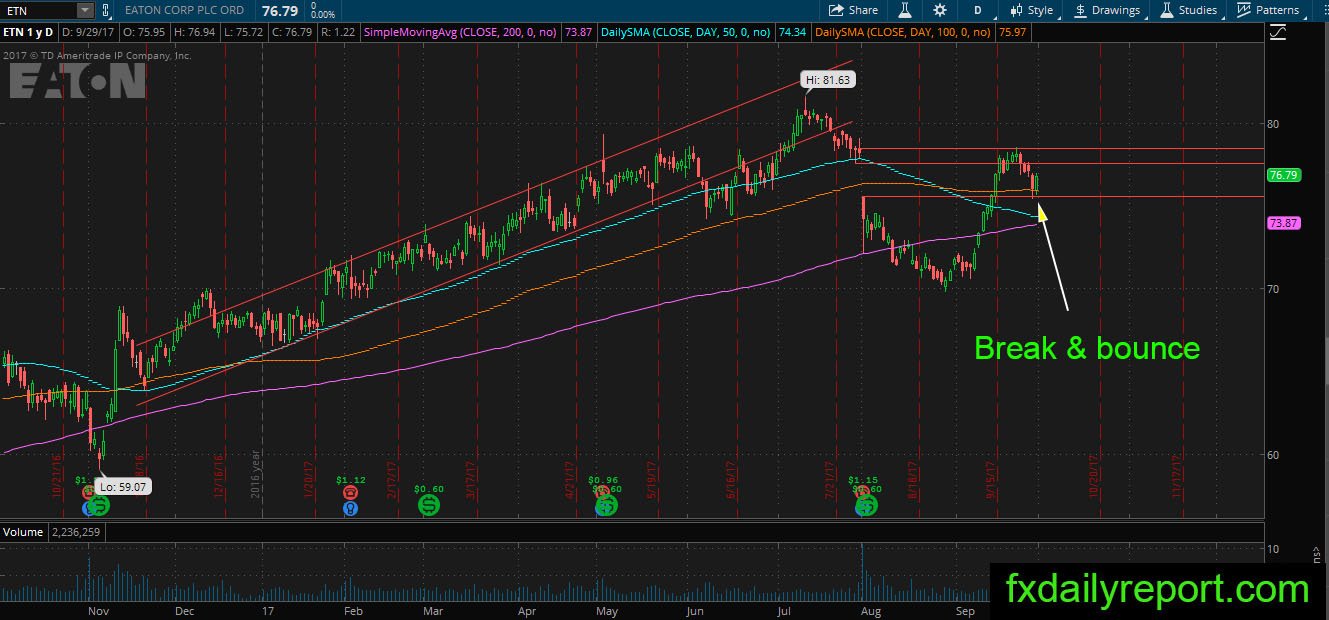Click the 80 price axis label
This screenshot has height=620, width=1329.
coord(1273,124)
